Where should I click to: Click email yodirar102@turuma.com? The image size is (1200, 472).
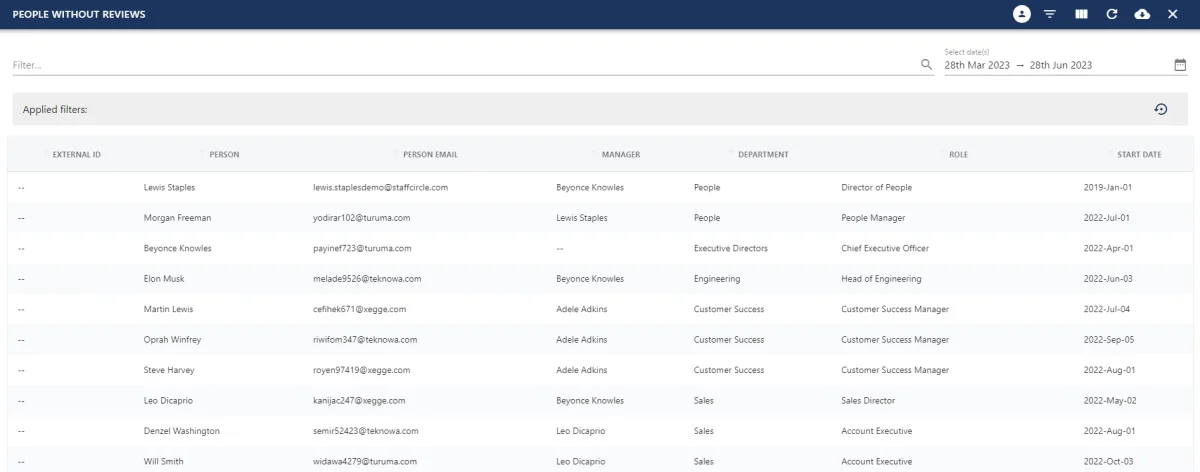coord(362,217)
